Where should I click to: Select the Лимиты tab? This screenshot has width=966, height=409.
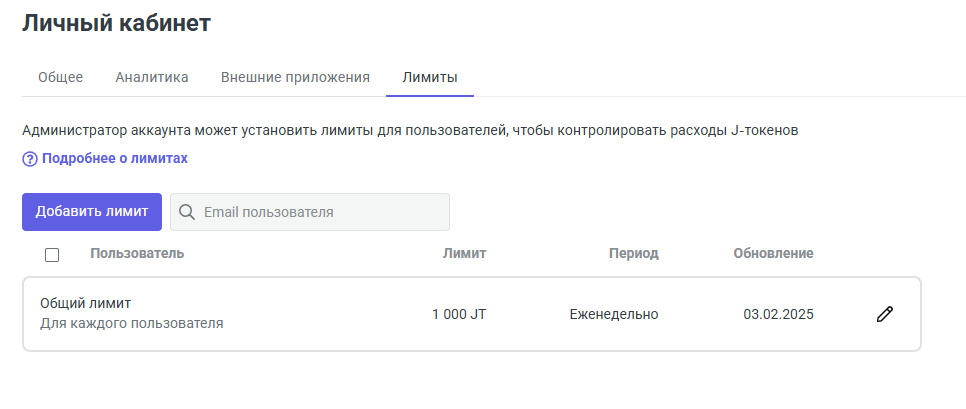(x=430, y=77)
